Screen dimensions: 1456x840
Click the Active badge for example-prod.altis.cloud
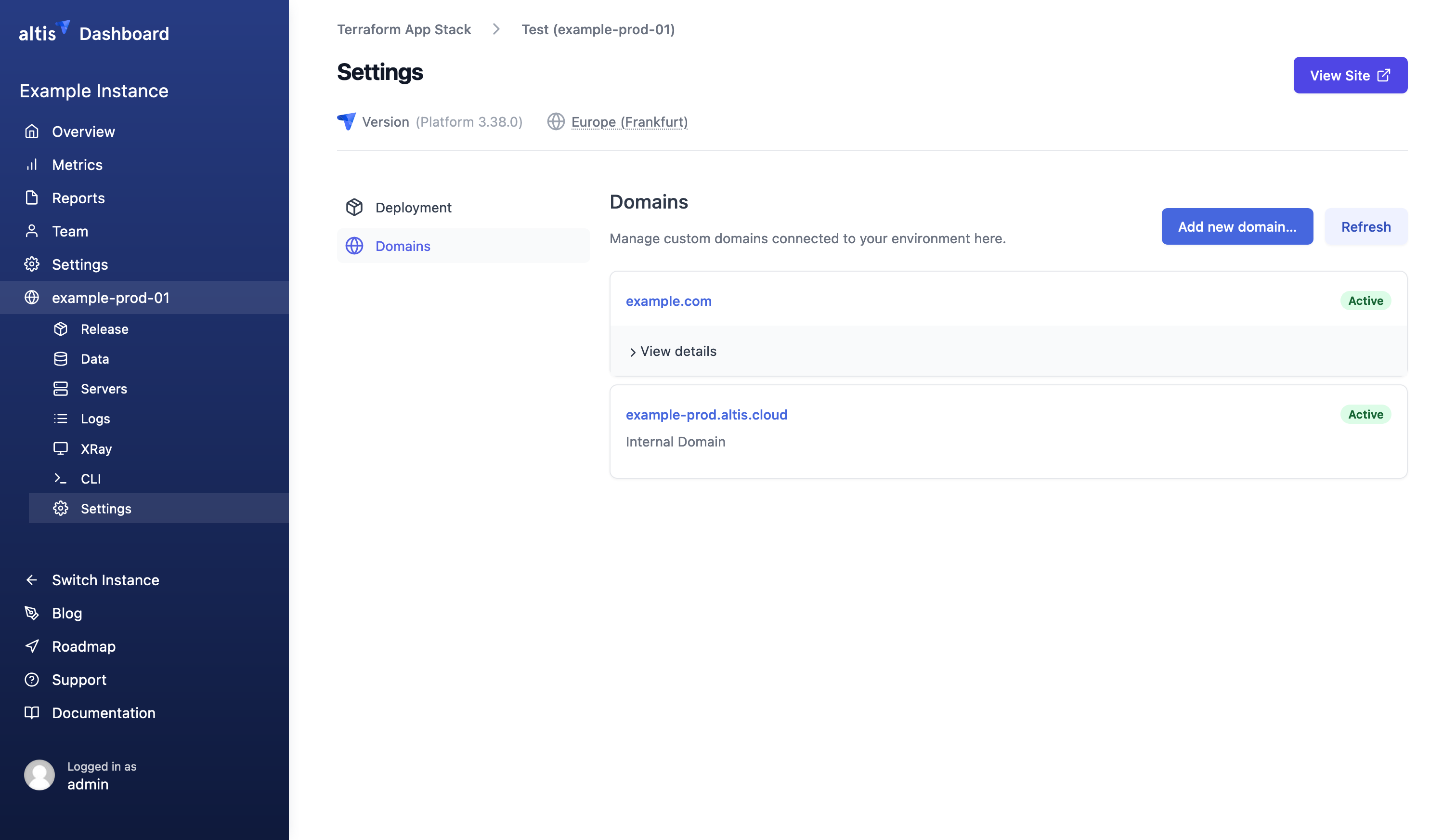1365,414
